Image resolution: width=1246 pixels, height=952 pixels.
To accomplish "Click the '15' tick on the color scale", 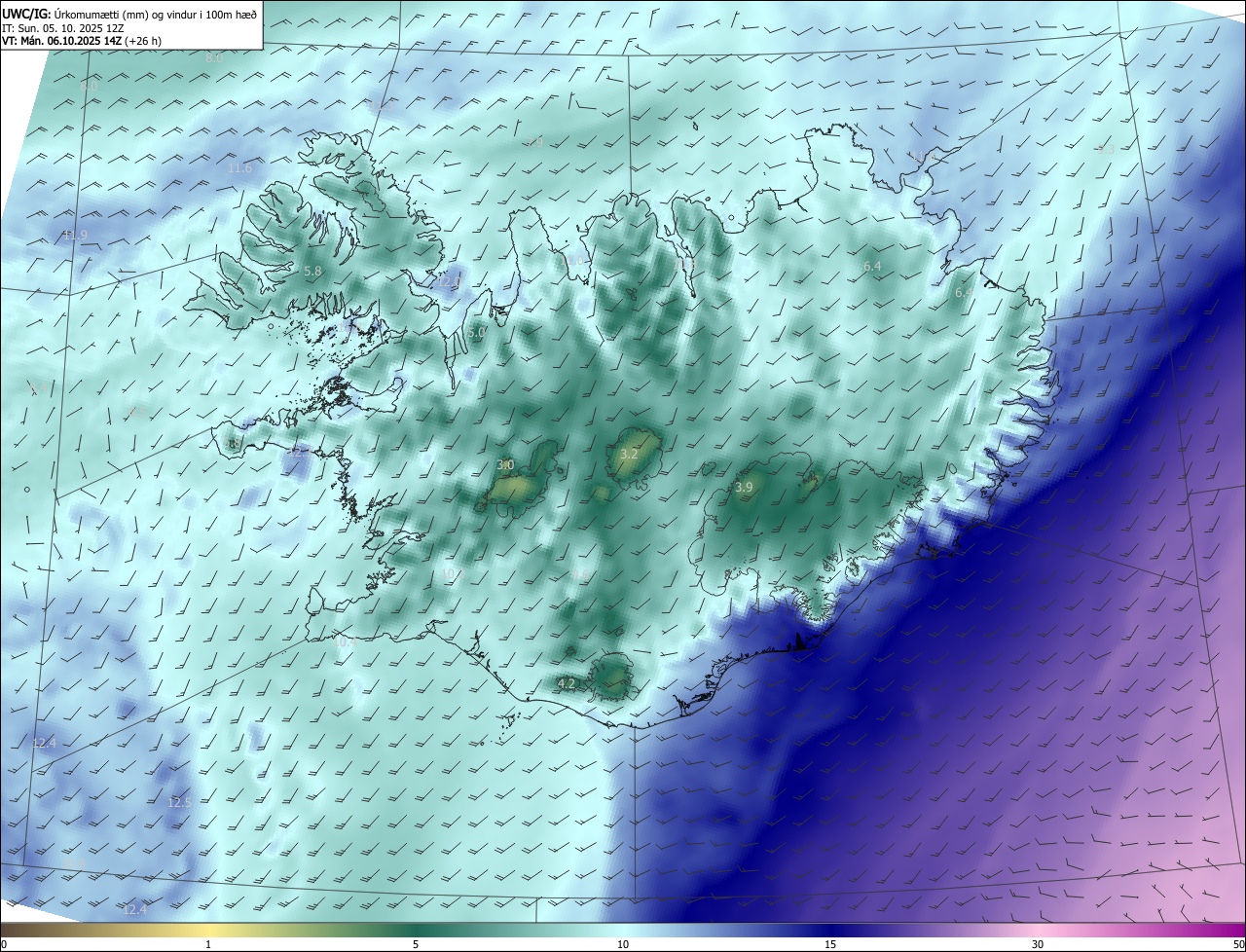I will coord(830,944).
